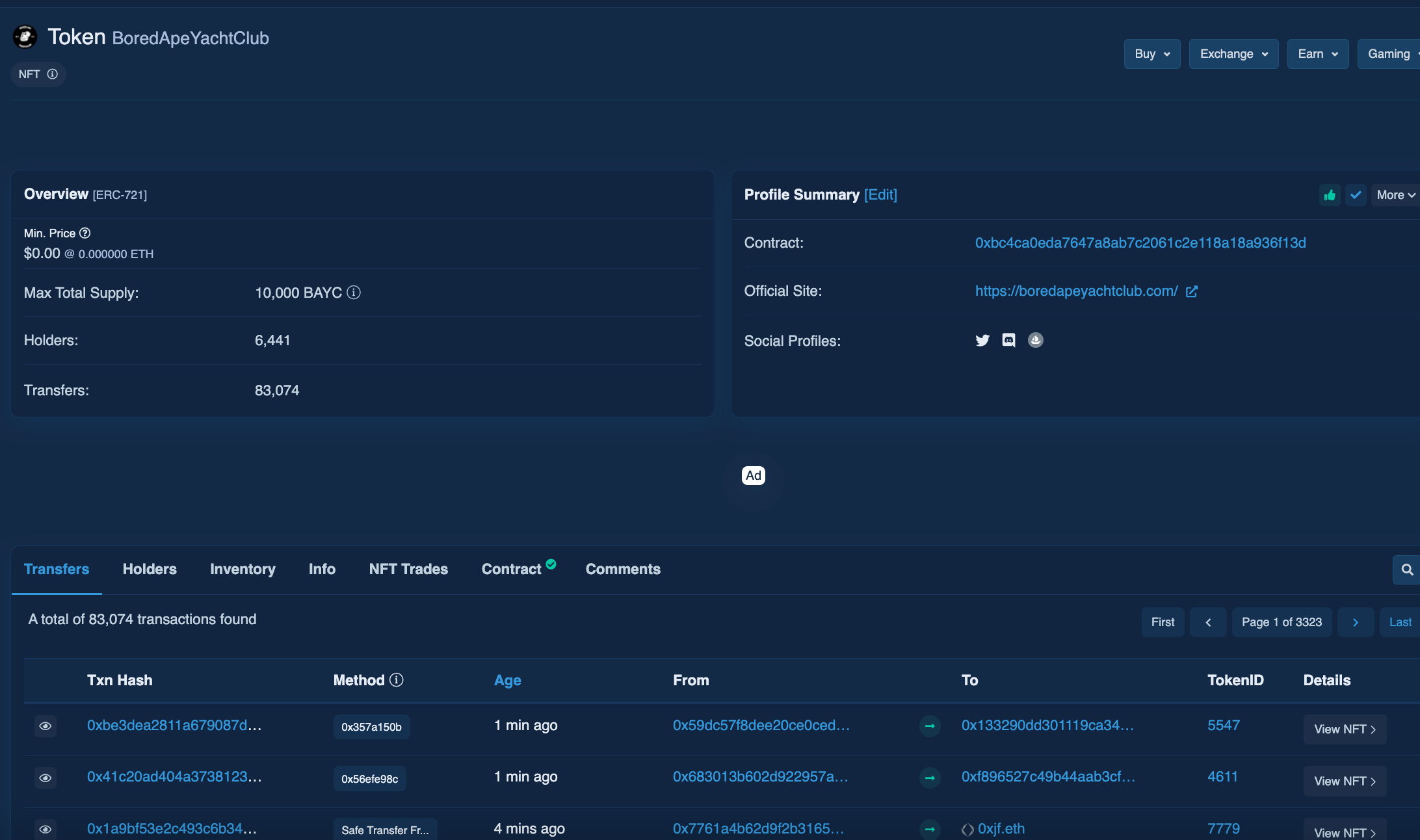The image size is (1420, 840).
Task: Click the Ad badge
Action: tap(754, 475)
